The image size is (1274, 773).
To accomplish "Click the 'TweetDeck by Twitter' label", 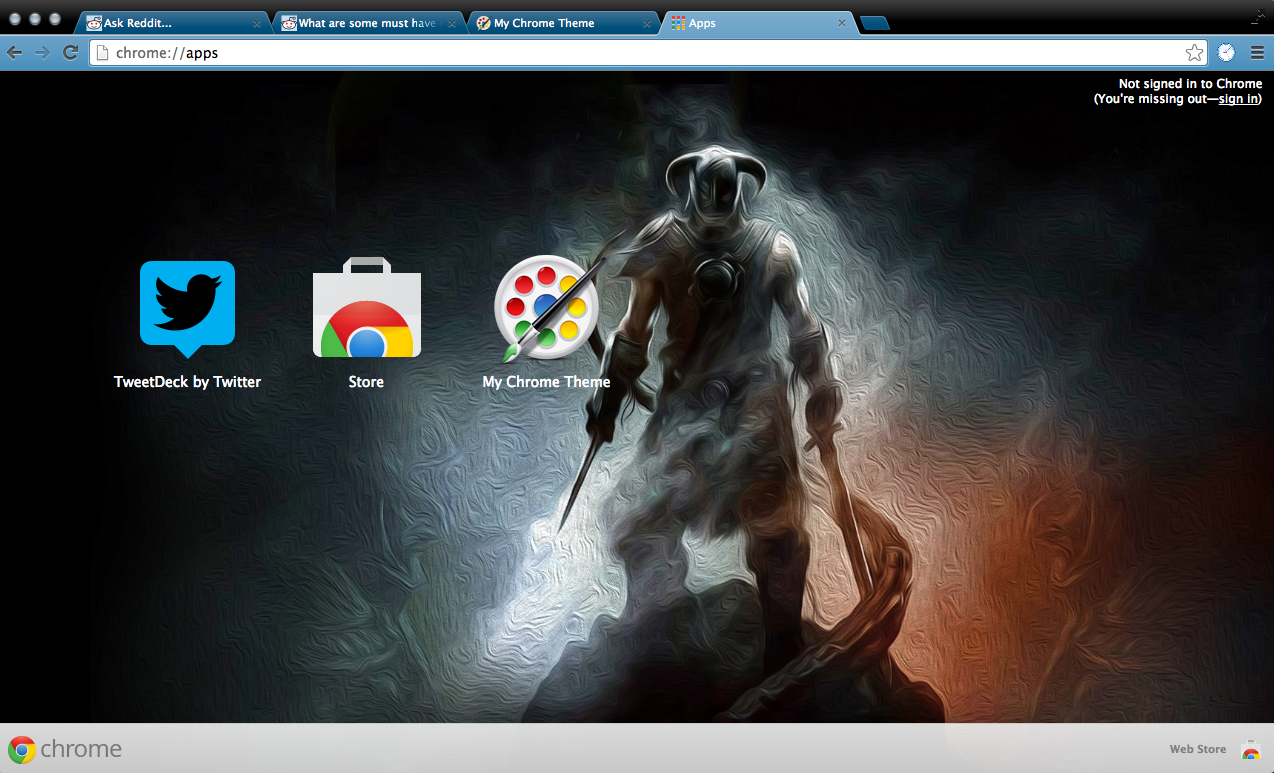I will (187, 382).
